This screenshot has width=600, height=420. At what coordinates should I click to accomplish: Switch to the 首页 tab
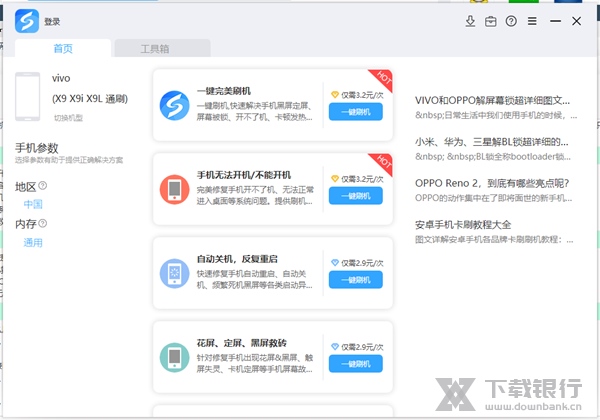[x=63, y=48]
